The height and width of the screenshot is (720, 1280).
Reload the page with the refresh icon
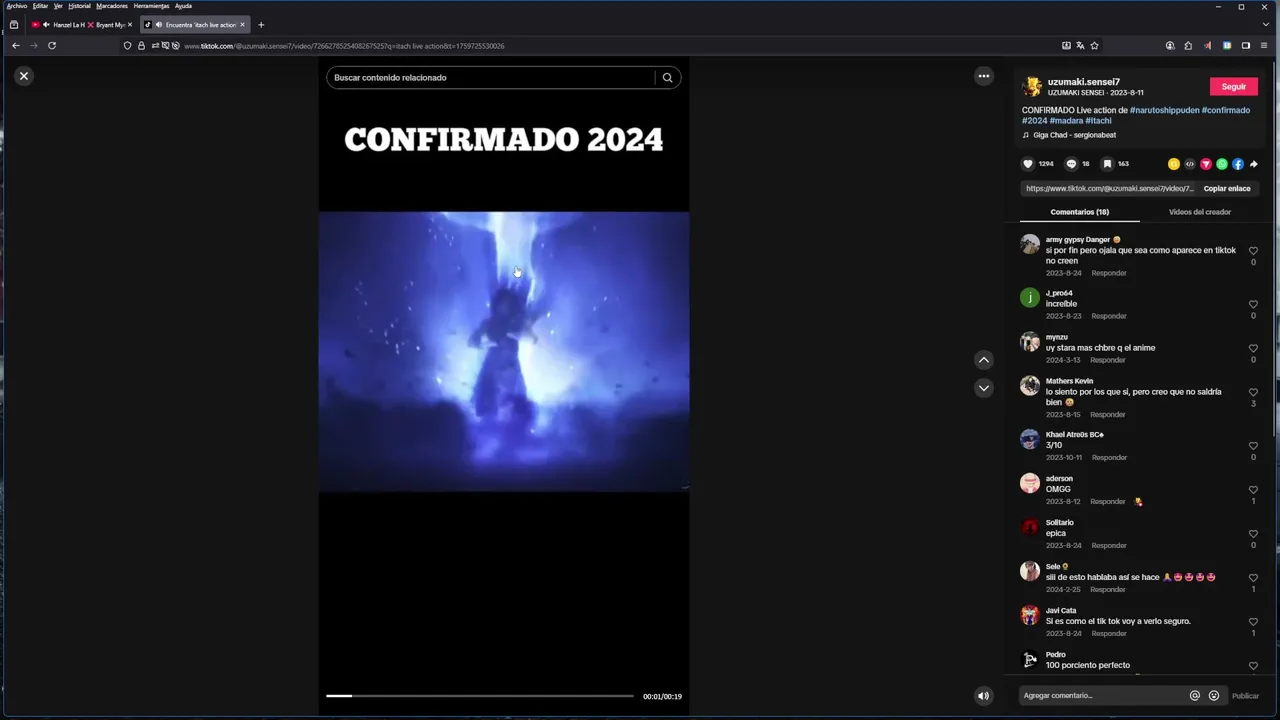tap(52, 45)
